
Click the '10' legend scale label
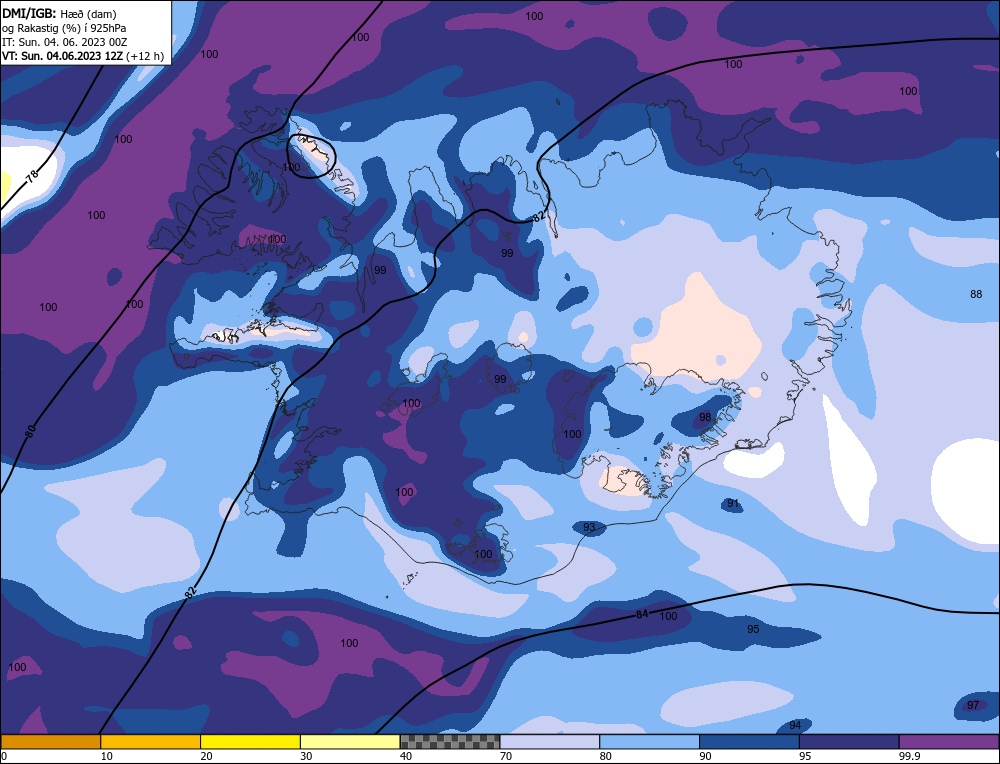point(107,756)
